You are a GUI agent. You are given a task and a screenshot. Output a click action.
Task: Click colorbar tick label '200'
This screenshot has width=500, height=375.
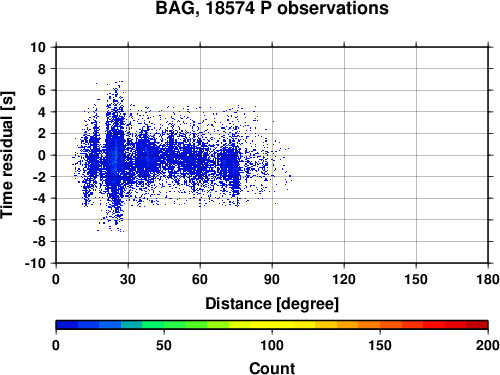(488, 345)
